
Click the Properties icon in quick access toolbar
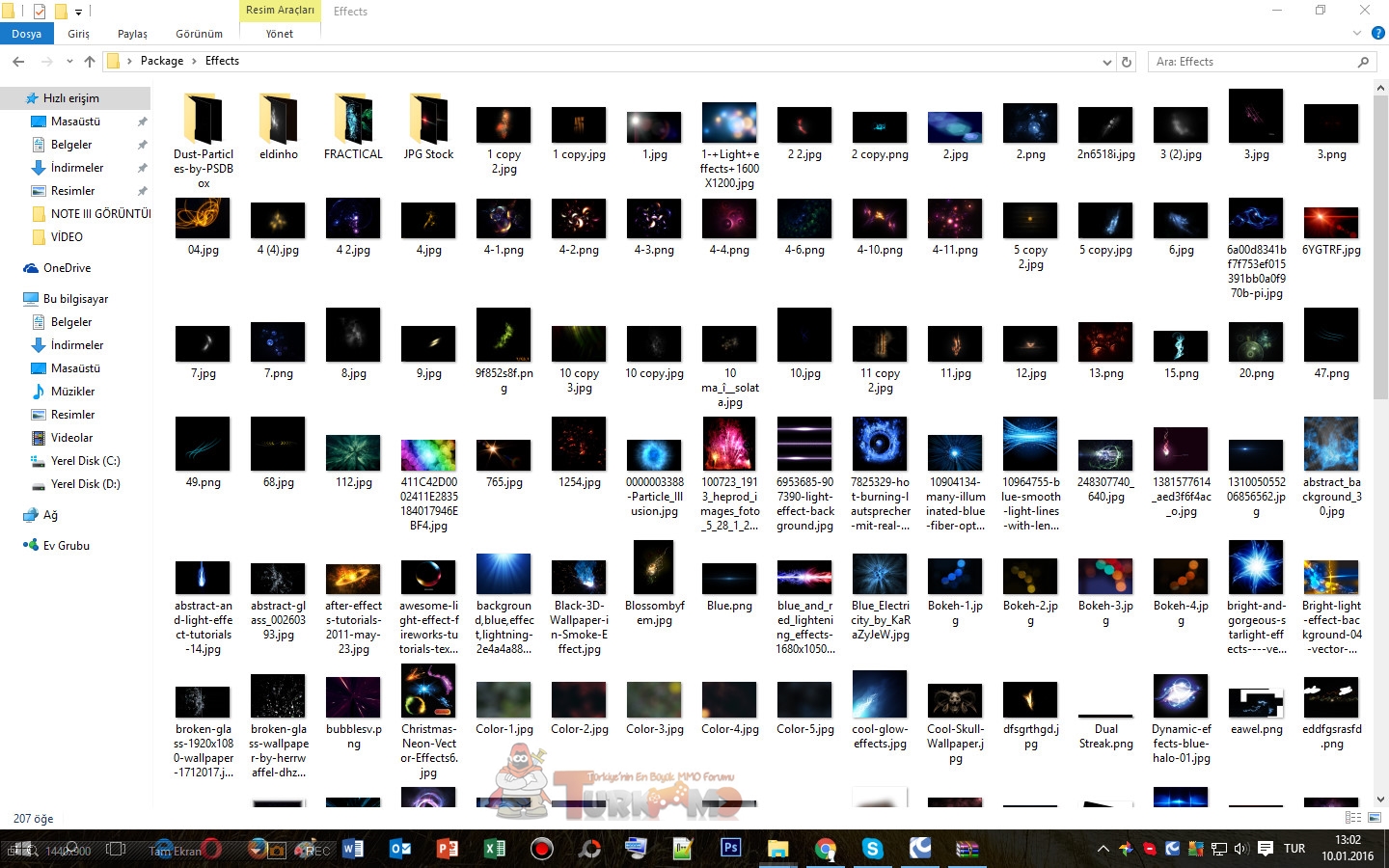tap(40, 12)
